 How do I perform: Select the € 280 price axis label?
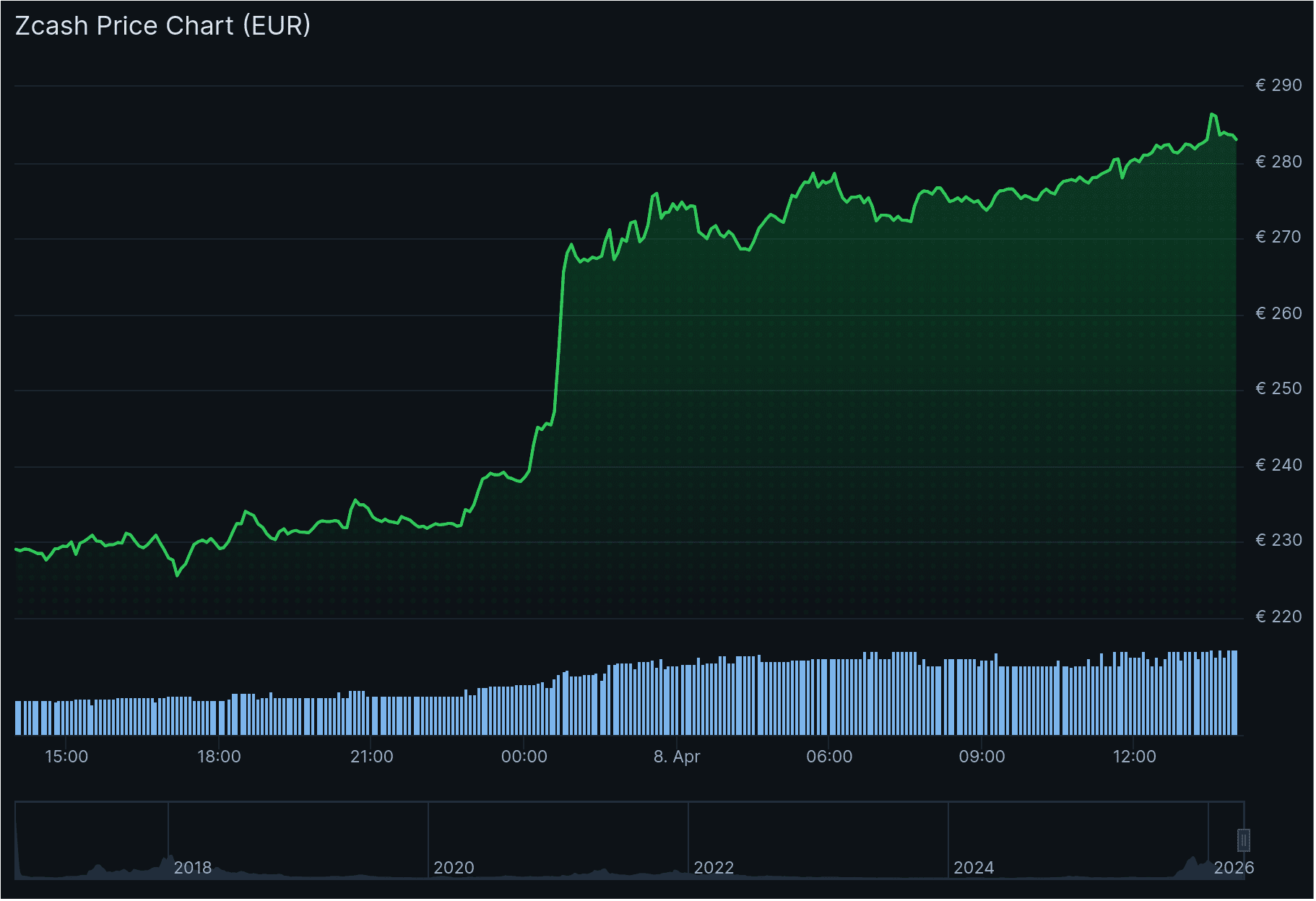(x=1278, y=162)
